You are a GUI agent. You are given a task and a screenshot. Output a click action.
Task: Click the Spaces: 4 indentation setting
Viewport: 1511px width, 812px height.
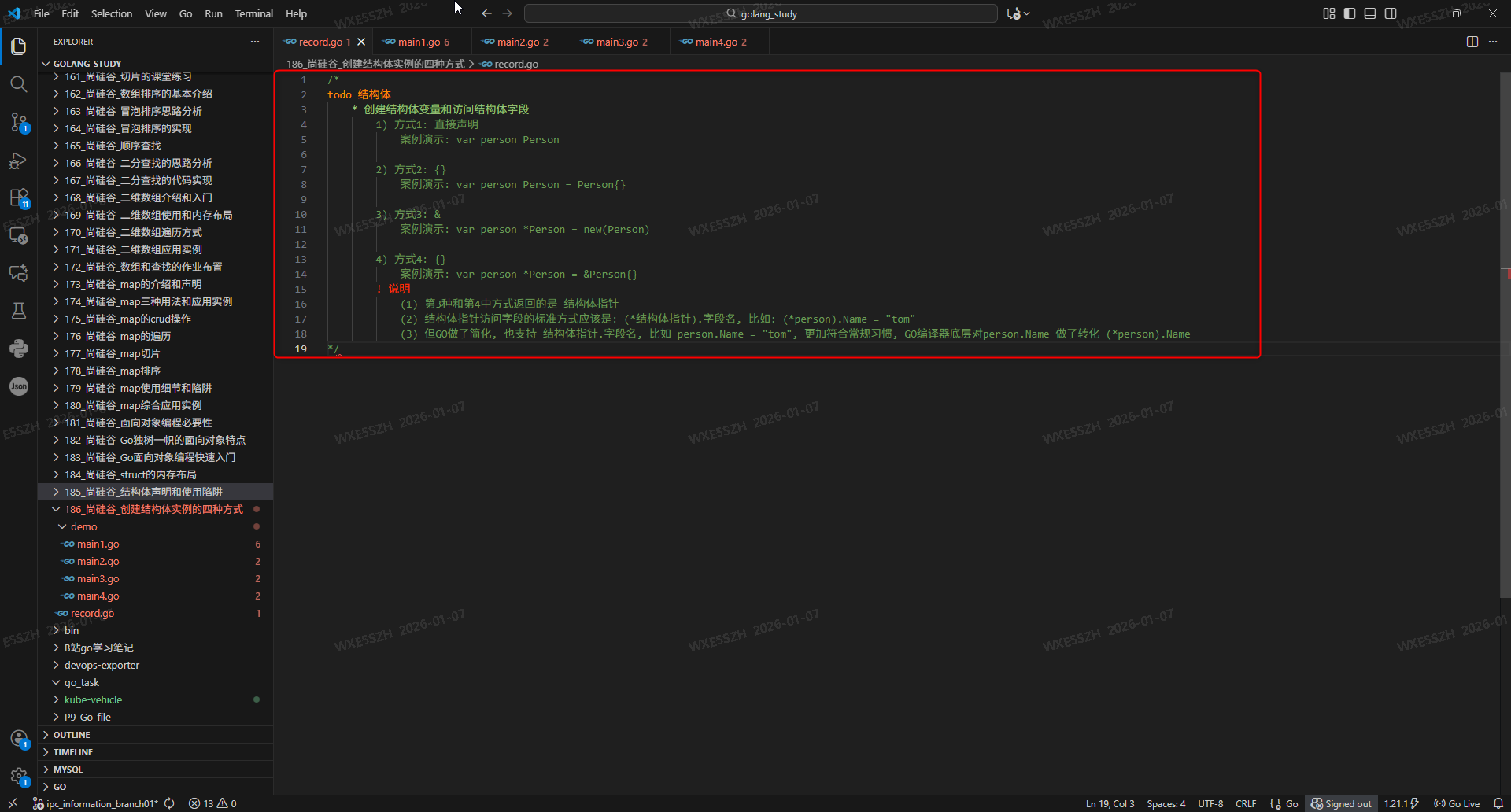[x=1166, y=803]
